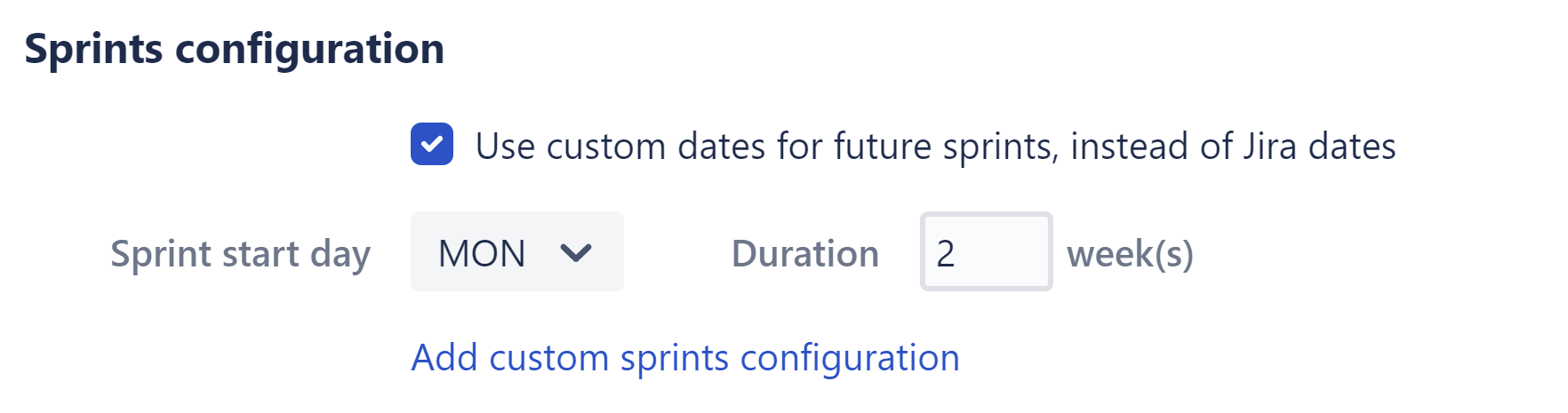This screenshot has height=413, width=1568.
Task: Click the word 'custom' in add-configuration link
Action: tap(548, 358)
